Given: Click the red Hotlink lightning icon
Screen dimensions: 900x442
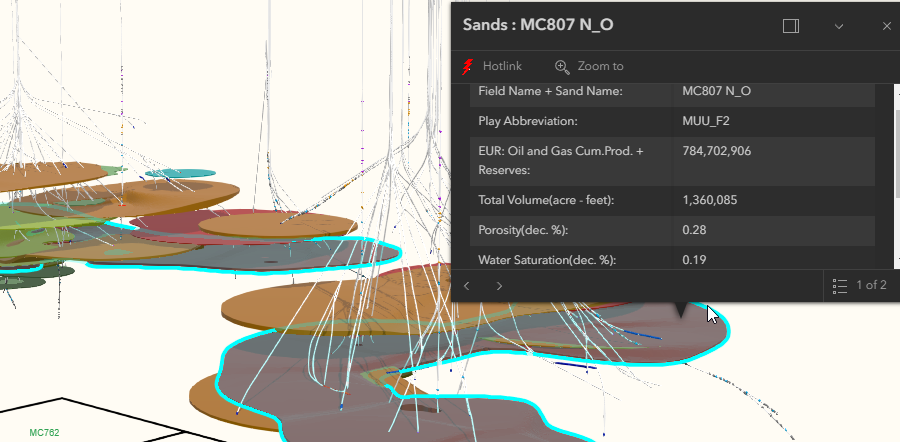Looking at the screenshot, I should [x=467, y=66].
